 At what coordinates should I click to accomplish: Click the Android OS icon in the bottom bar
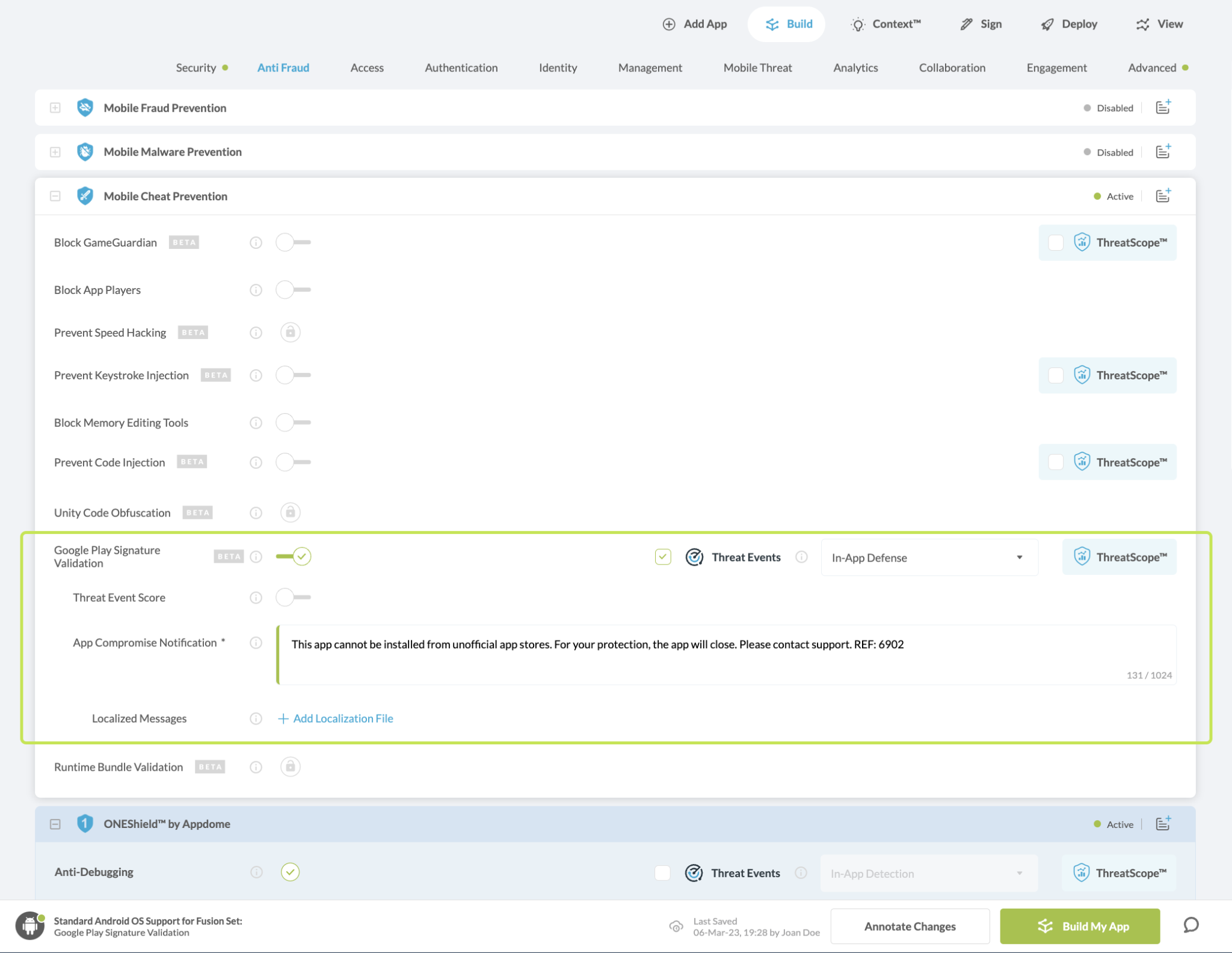[29, 926]
